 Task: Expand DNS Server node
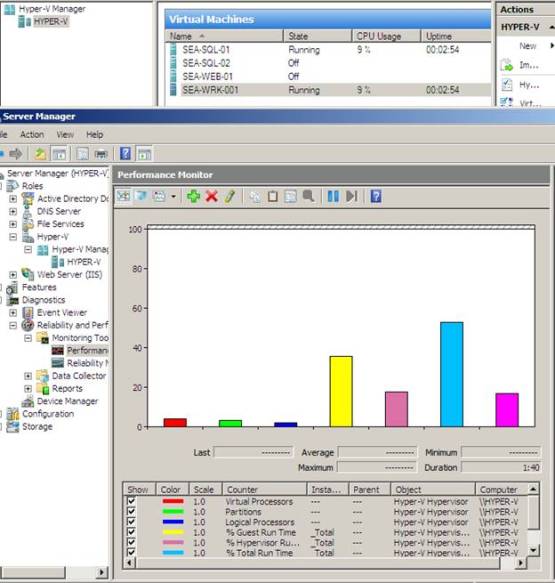[13, 212]
